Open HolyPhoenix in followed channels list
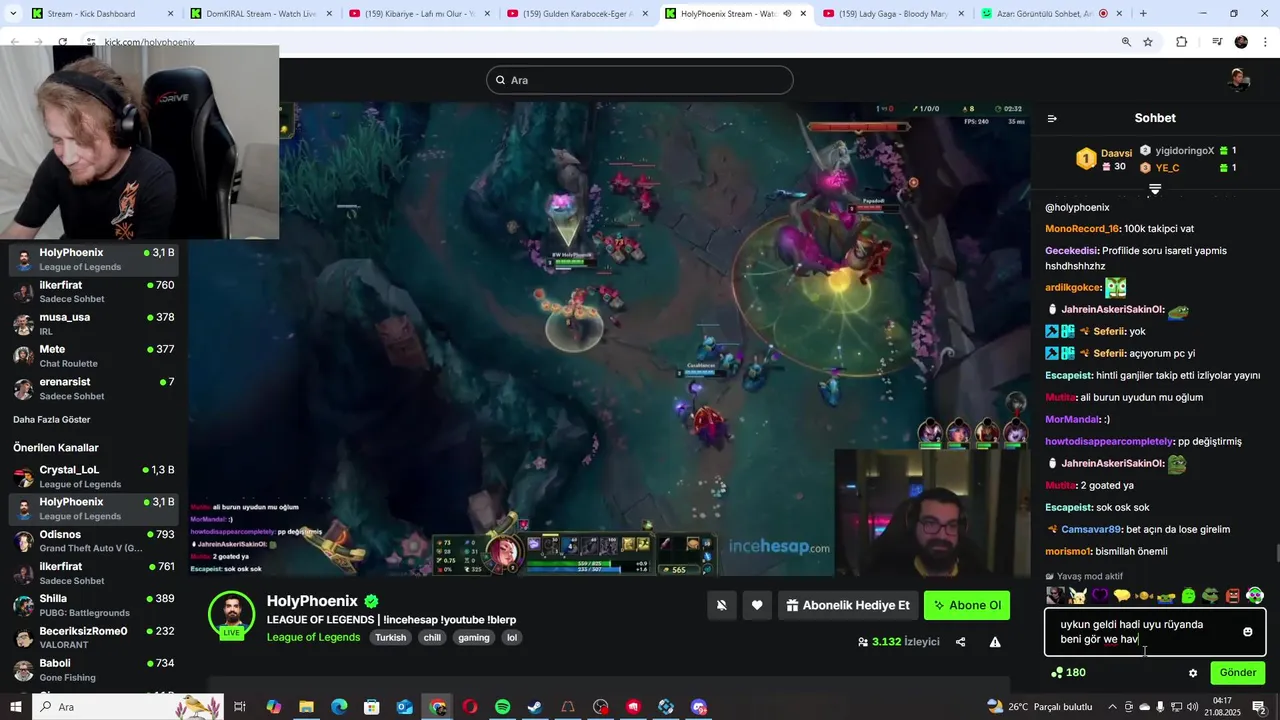 pyautogui.click(x=94, y=259)
